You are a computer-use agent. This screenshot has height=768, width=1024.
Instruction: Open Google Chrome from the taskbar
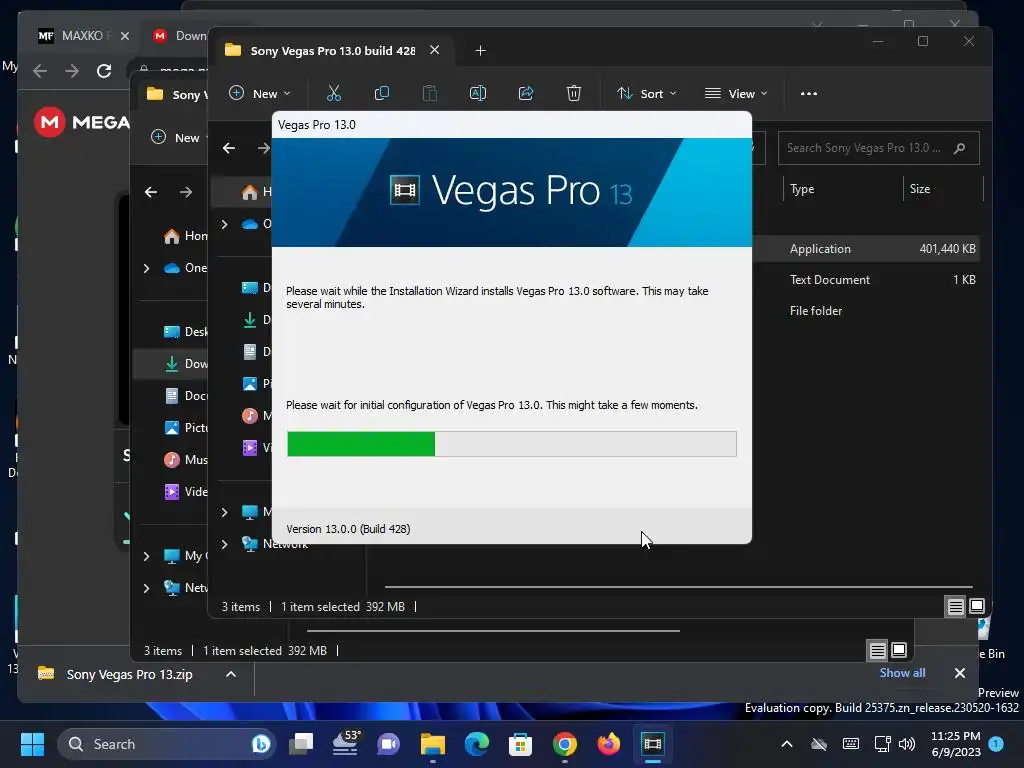click(564, 744)
